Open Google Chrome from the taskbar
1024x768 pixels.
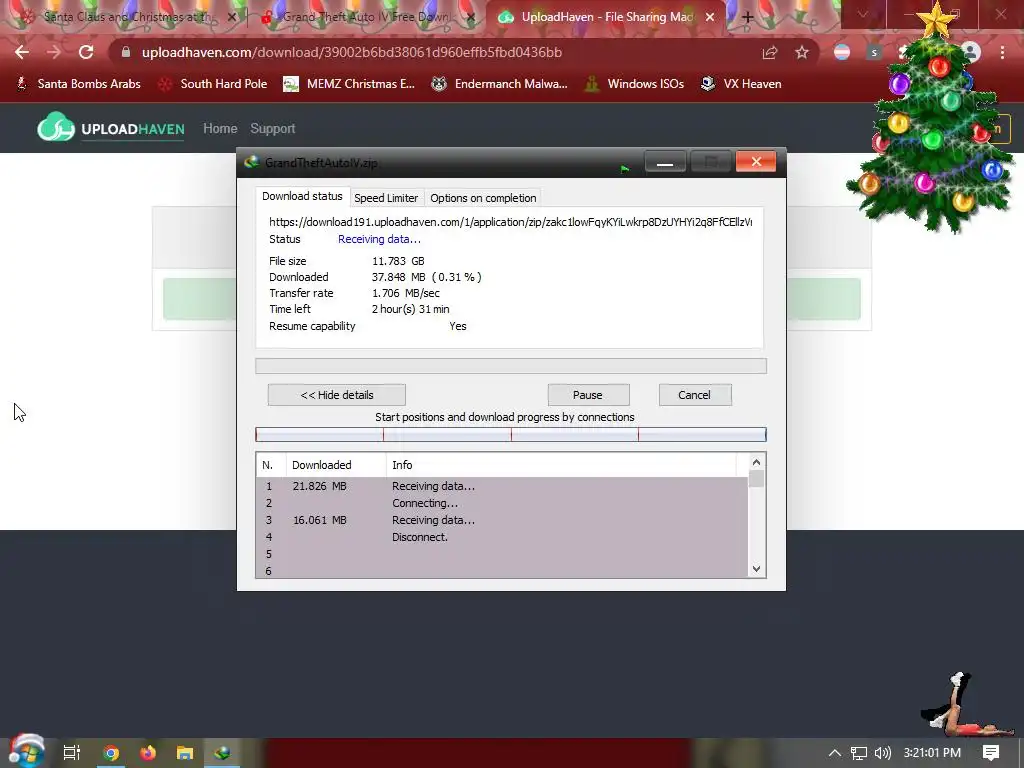click(x=111, y=753)
